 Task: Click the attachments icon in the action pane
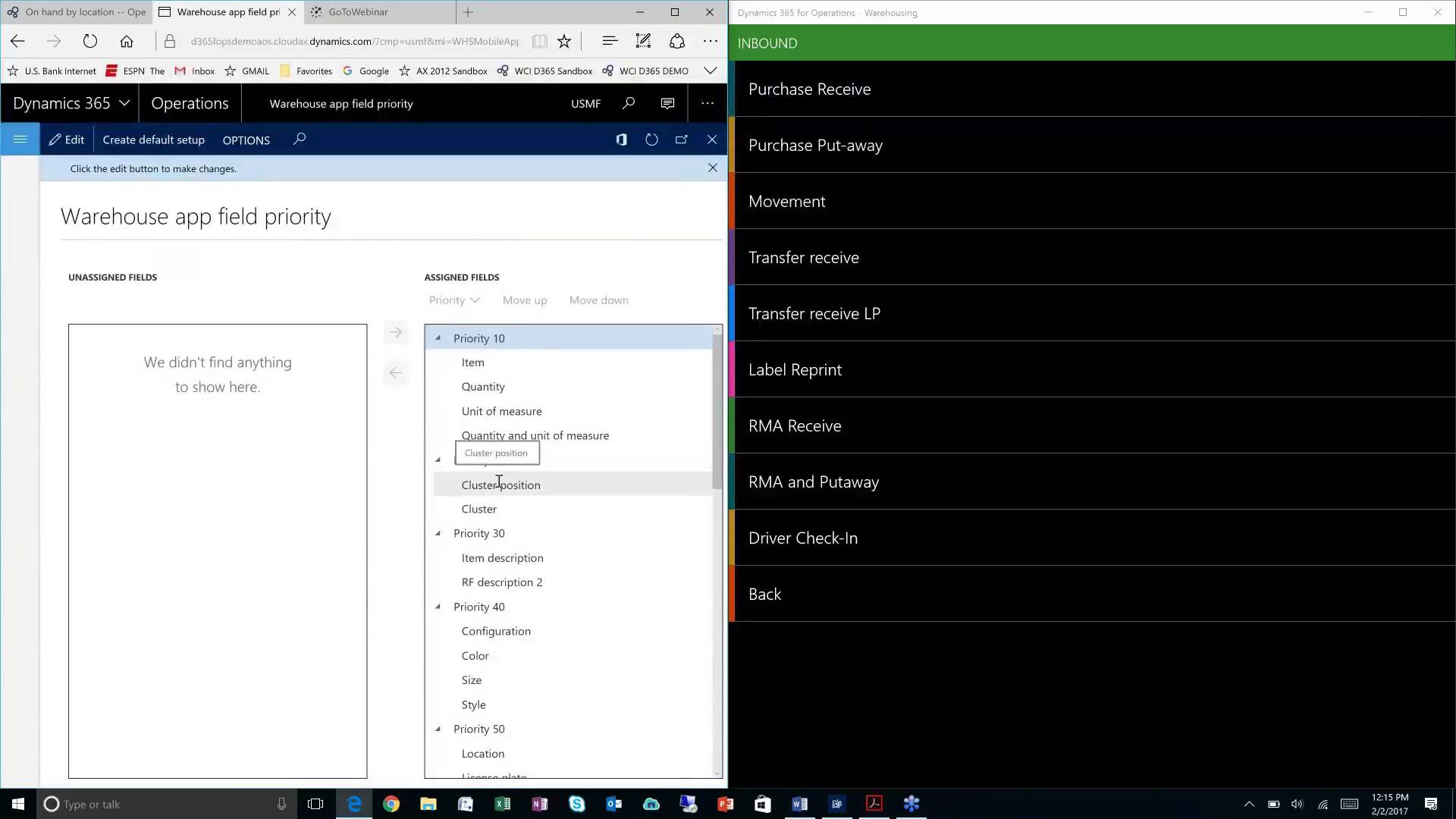click(x=621, y=140)
